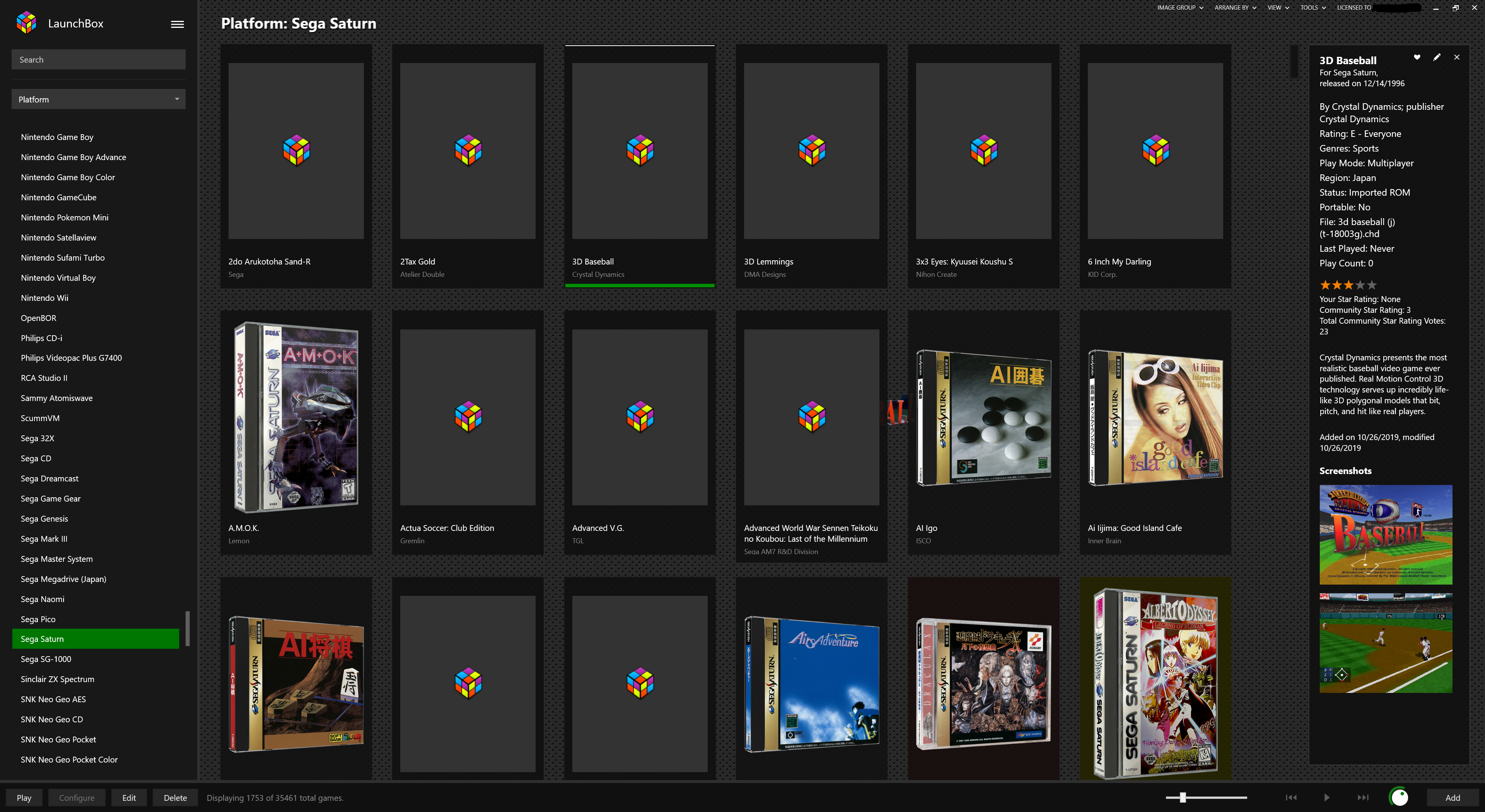Open the Platform filter dropdown
The width and height of the screenshot is (1485, 812).
99,99
